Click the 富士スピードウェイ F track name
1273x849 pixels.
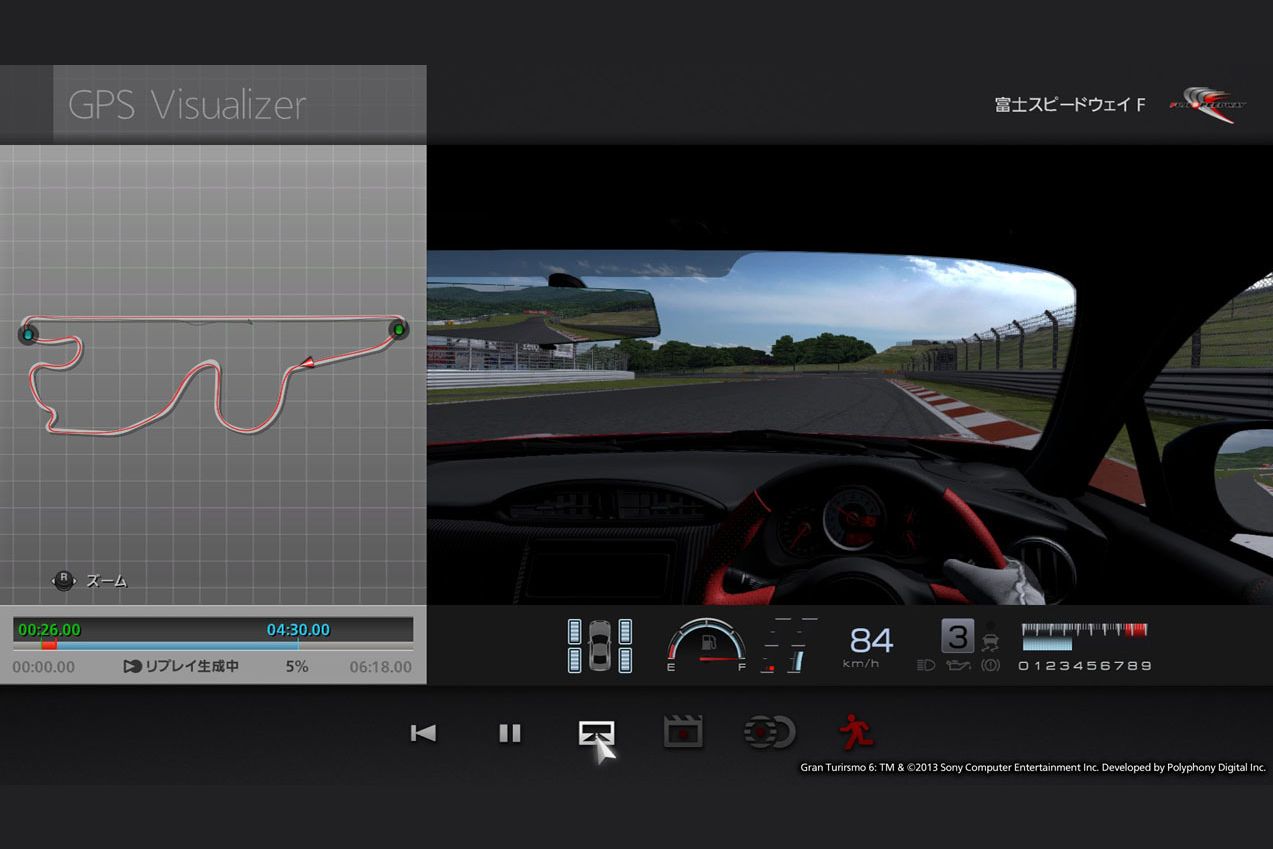pyautogui.click(x=1069, y=105)
